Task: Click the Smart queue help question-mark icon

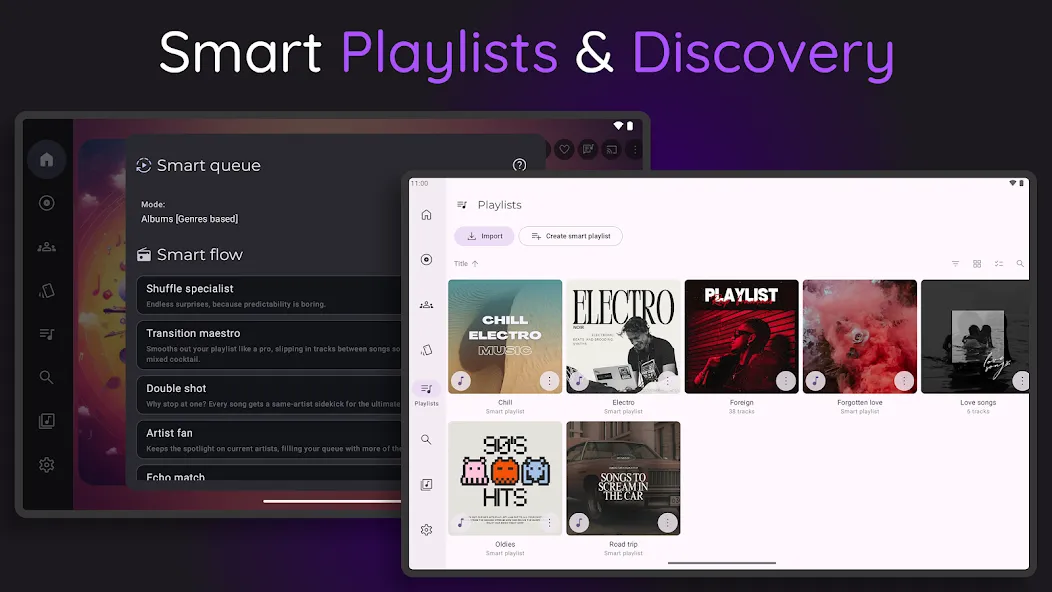Action: pos(519,165)
